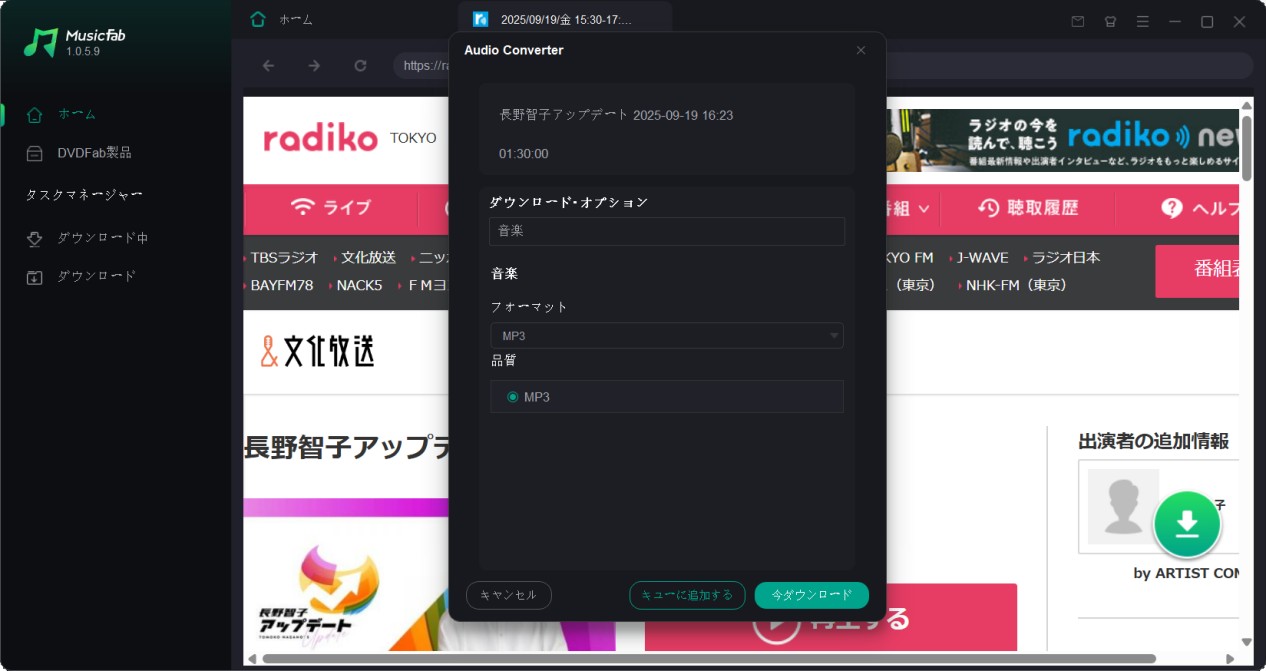Expand the フォーマット MP3 dropdown
This screenshot has height=671, width=1266.
(x=667, y=336)
